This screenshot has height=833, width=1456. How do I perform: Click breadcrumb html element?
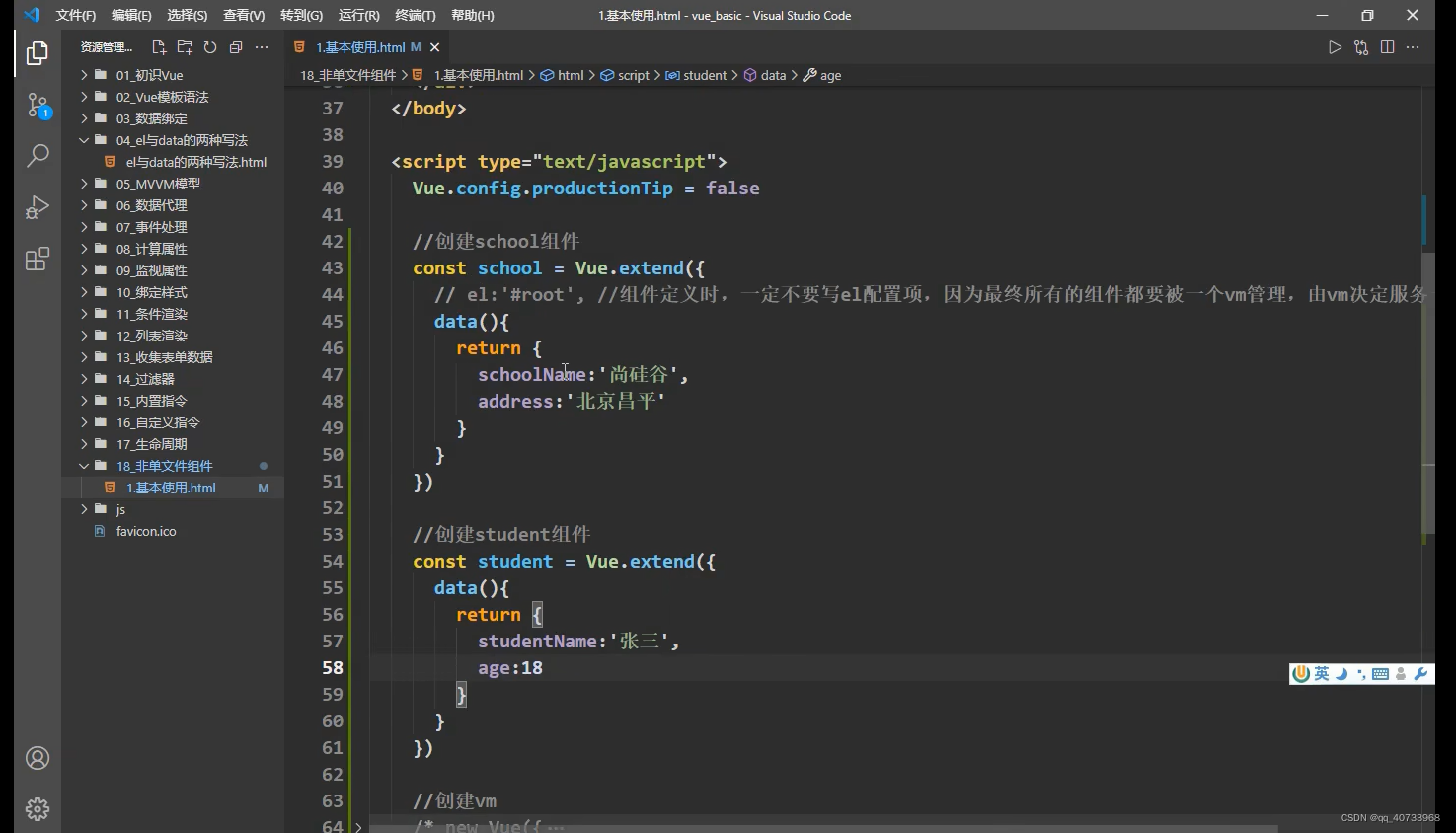[x=563, y=75]
